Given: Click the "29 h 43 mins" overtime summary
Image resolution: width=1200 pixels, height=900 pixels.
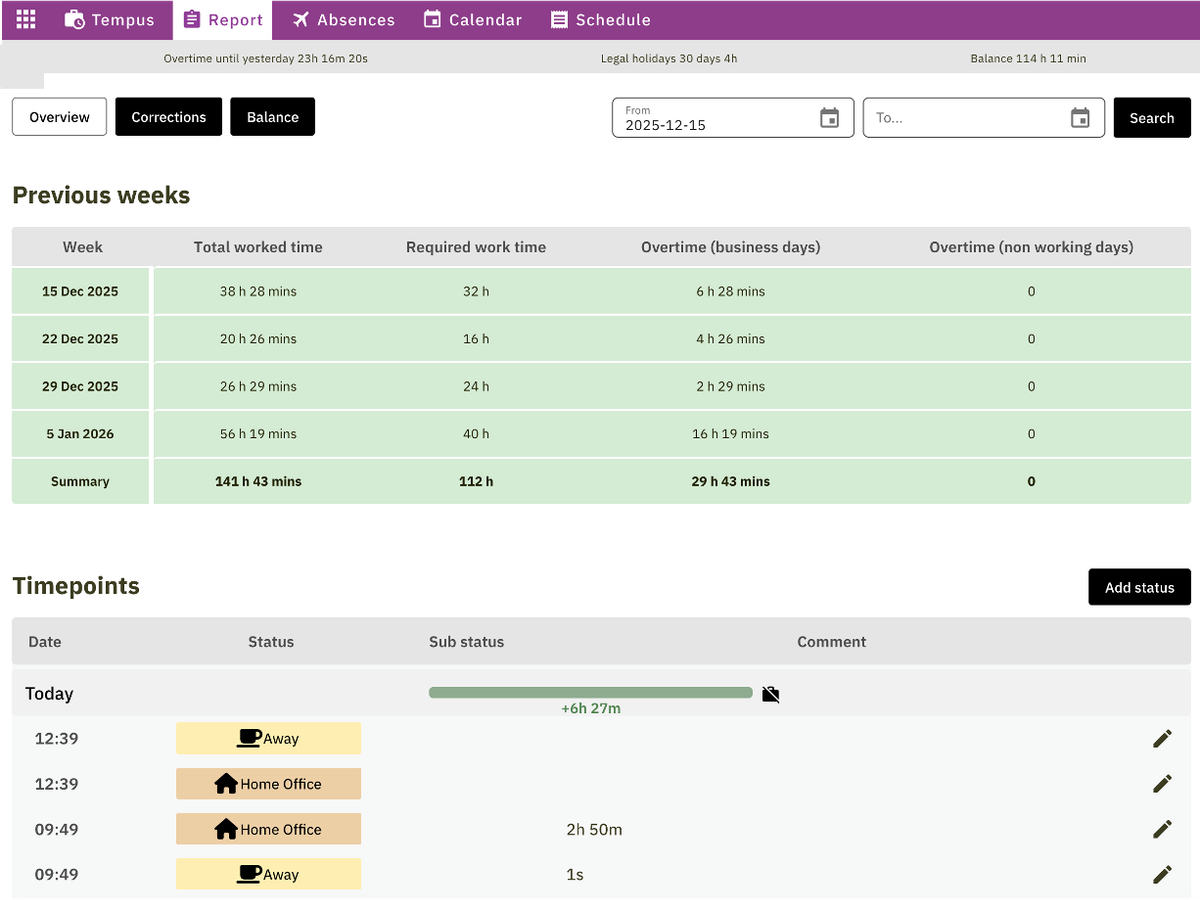Looking at the screenshot, I should click(731, 481).
